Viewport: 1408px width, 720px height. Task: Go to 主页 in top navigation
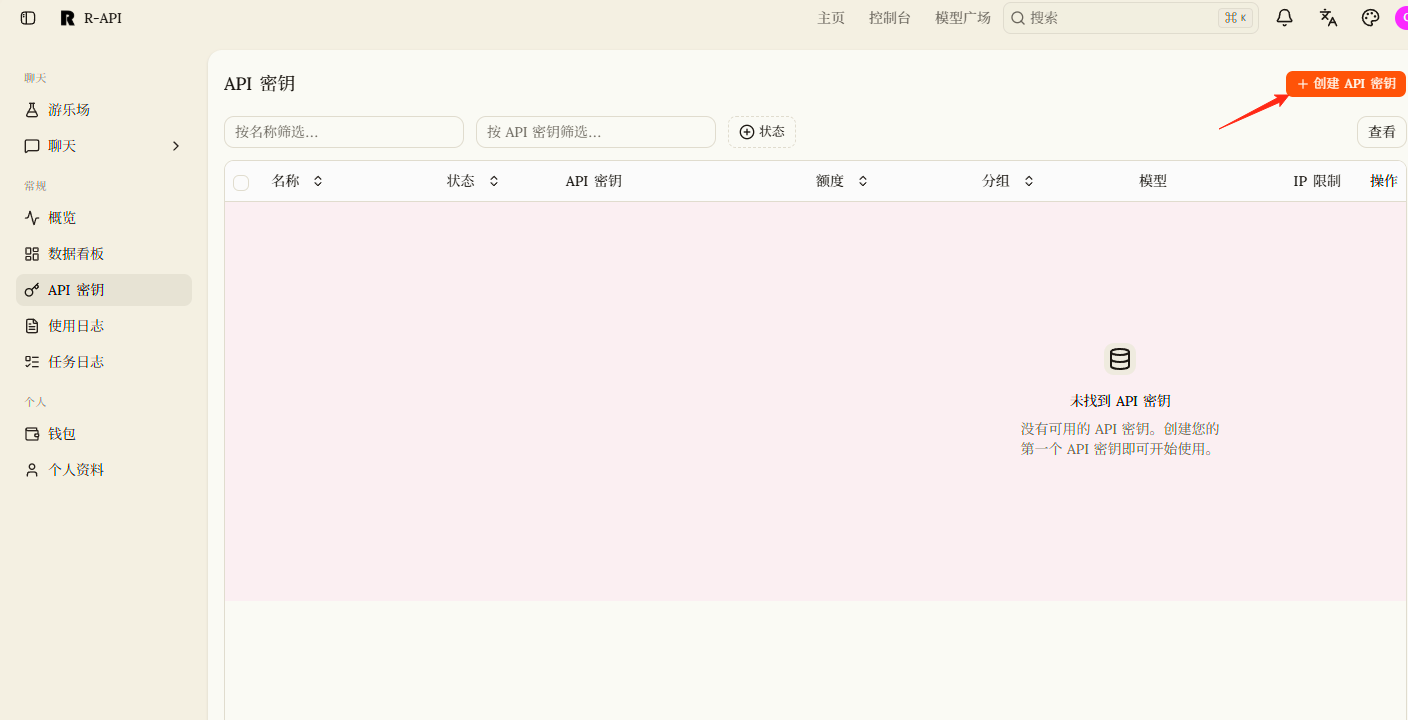(x=831, y=18)
